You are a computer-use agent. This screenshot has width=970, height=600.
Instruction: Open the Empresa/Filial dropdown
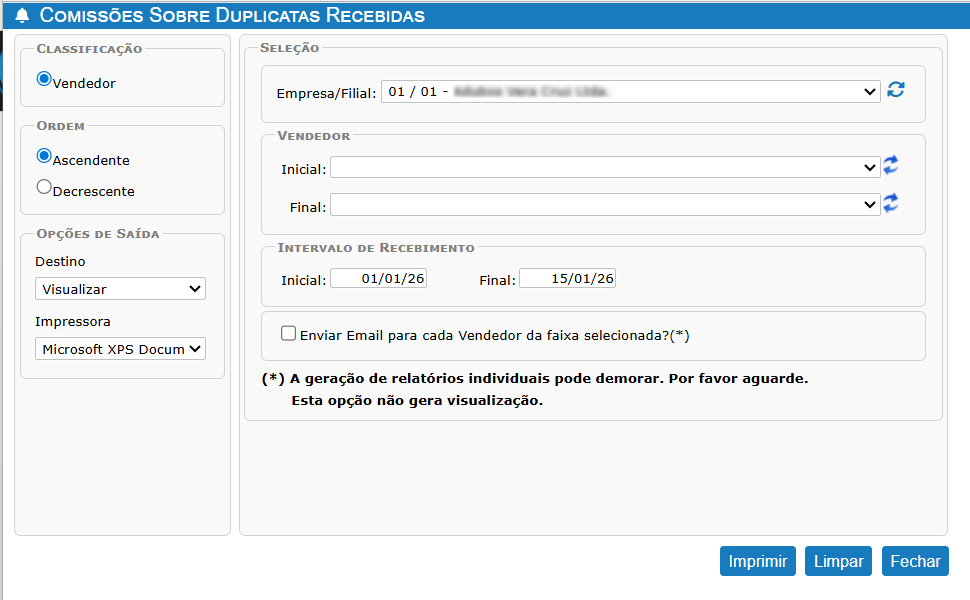pos(630,92)
